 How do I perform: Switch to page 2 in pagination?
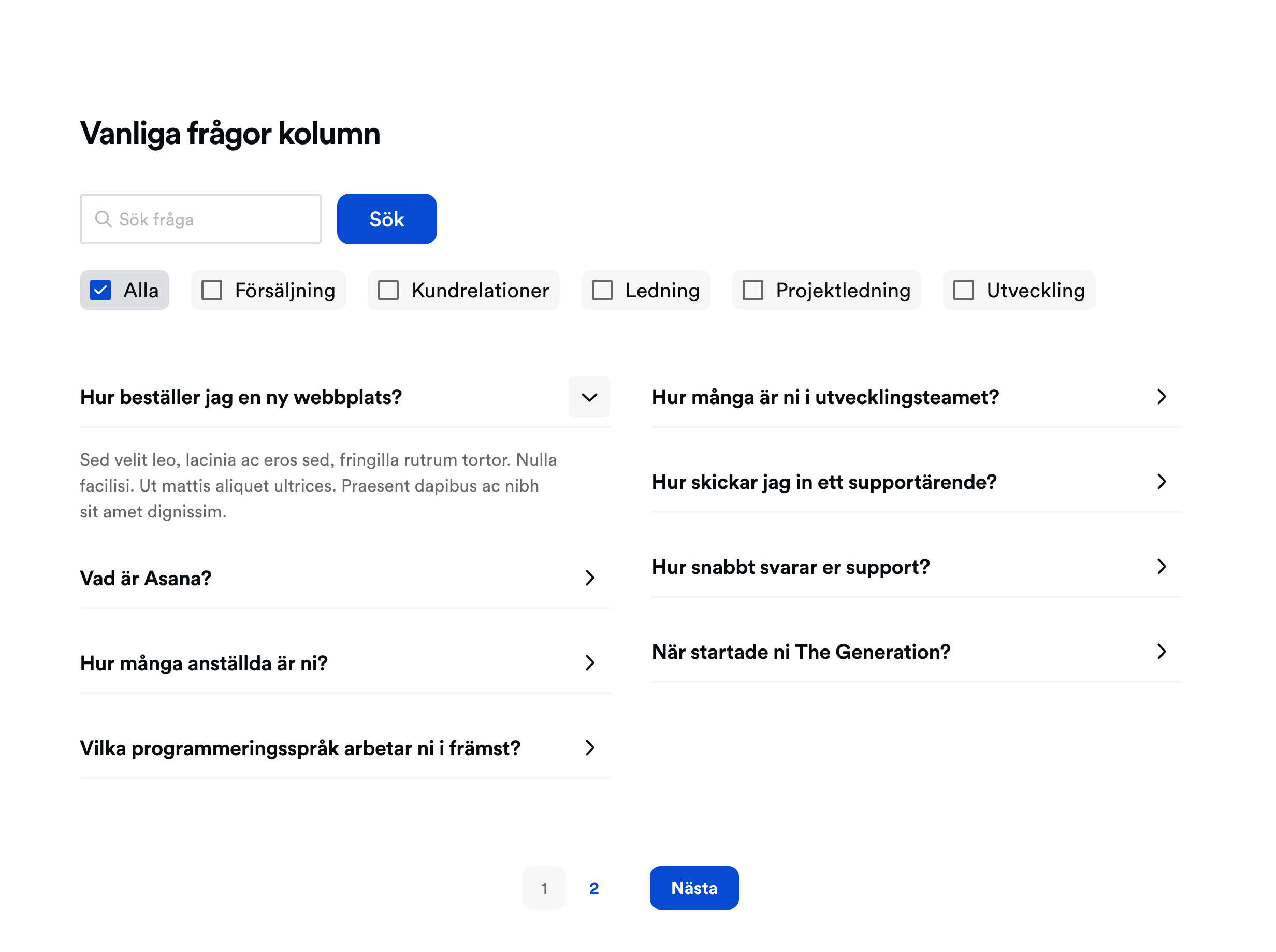[x=594, y=888]
